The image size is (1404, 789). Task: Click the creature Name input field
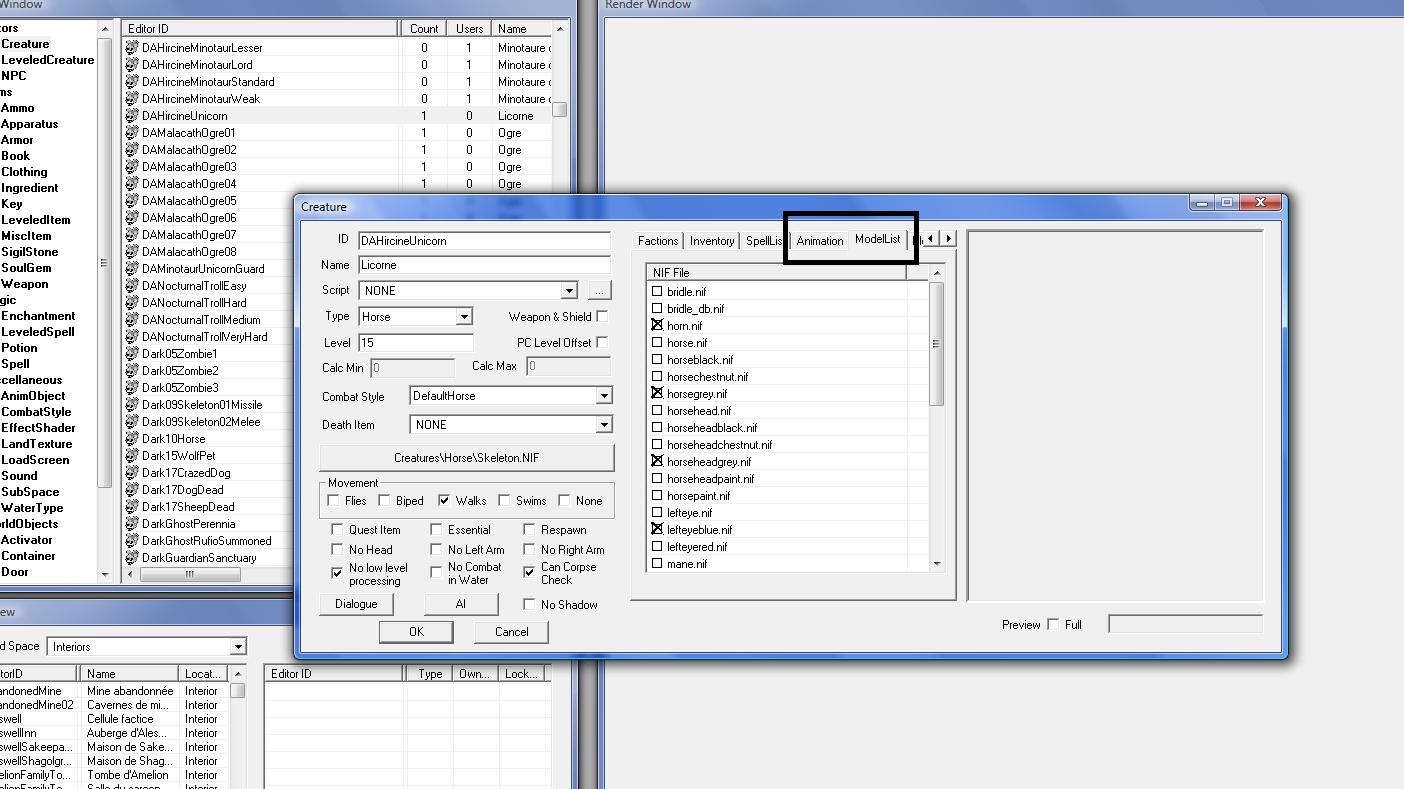[484, 265]
